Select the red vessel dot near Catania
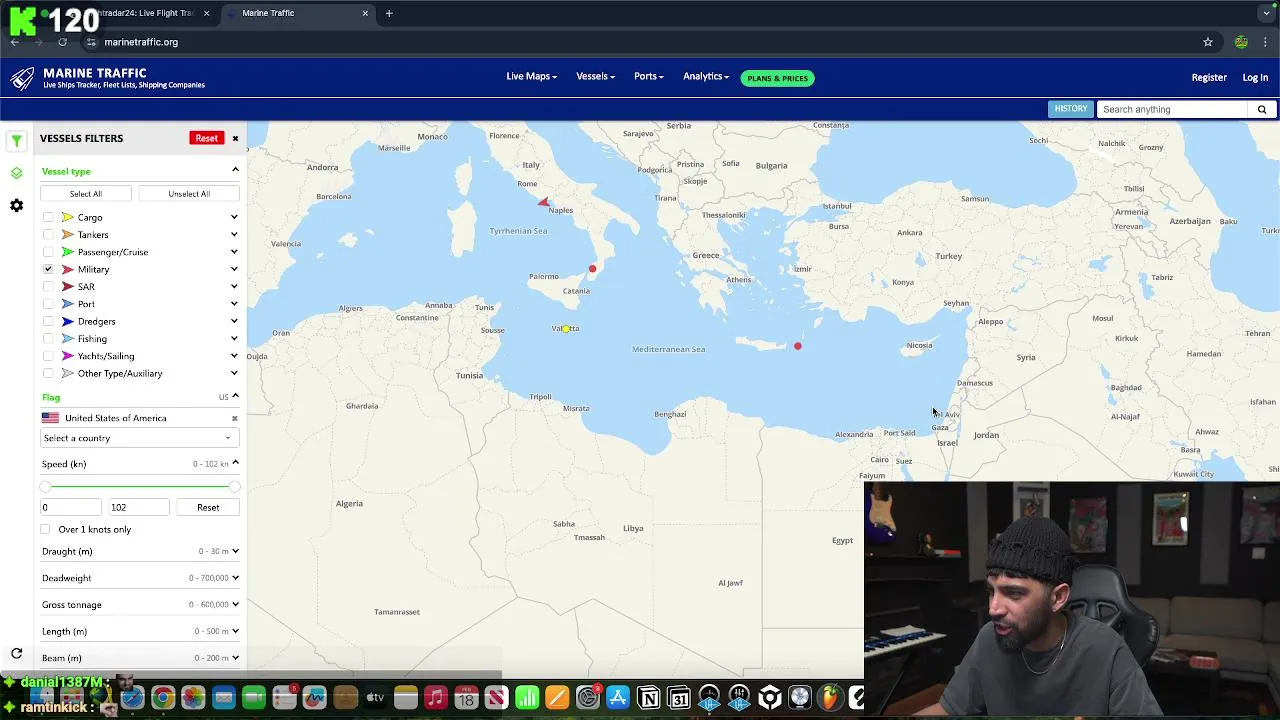 (592, 268)
